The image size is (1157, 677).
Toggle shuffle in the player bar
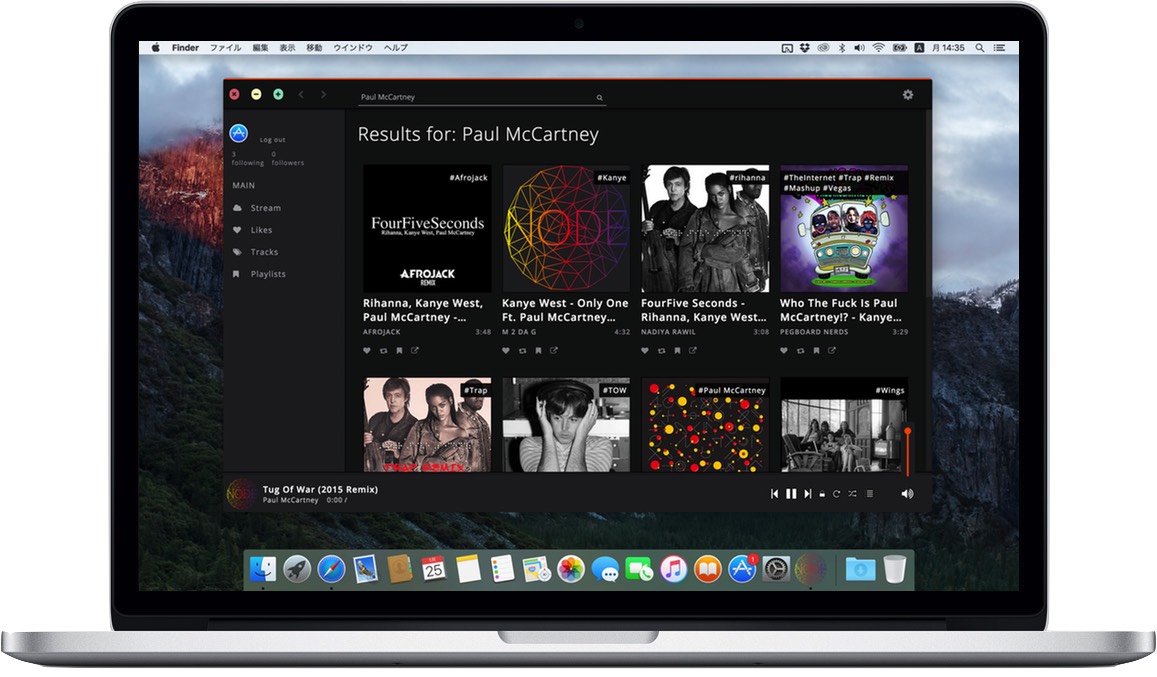[x=852, y=494]
